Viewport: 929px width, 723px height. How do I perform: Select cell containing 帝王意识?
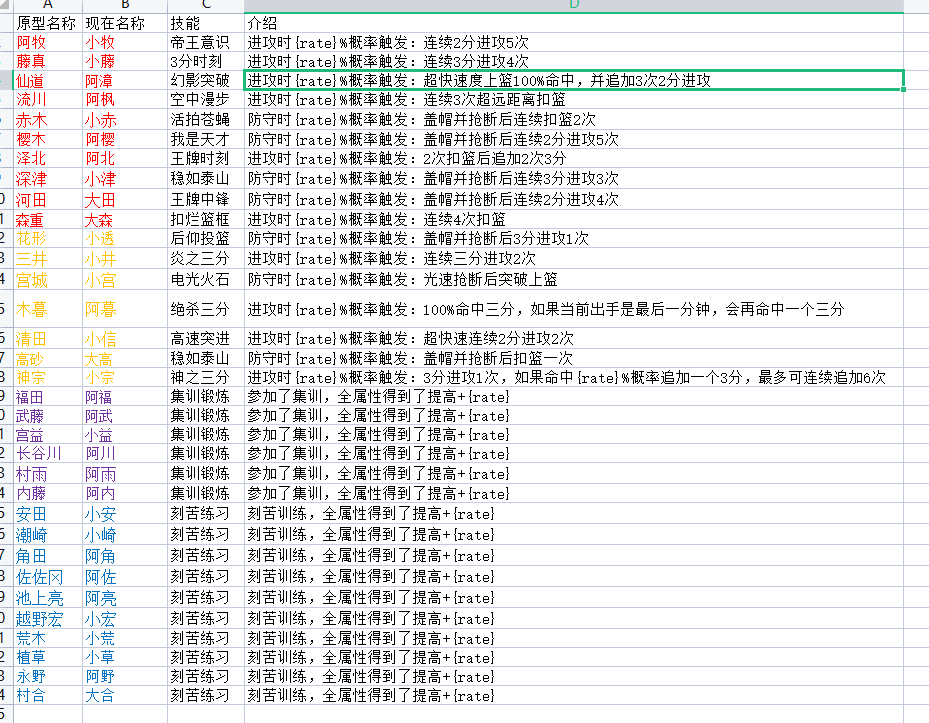tap(206, 42)
